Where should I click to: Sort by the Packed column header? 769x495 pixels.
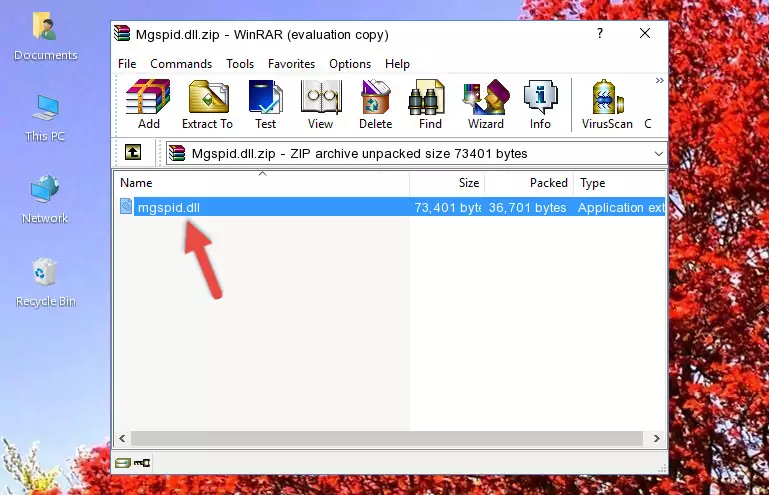pos(529,183)
